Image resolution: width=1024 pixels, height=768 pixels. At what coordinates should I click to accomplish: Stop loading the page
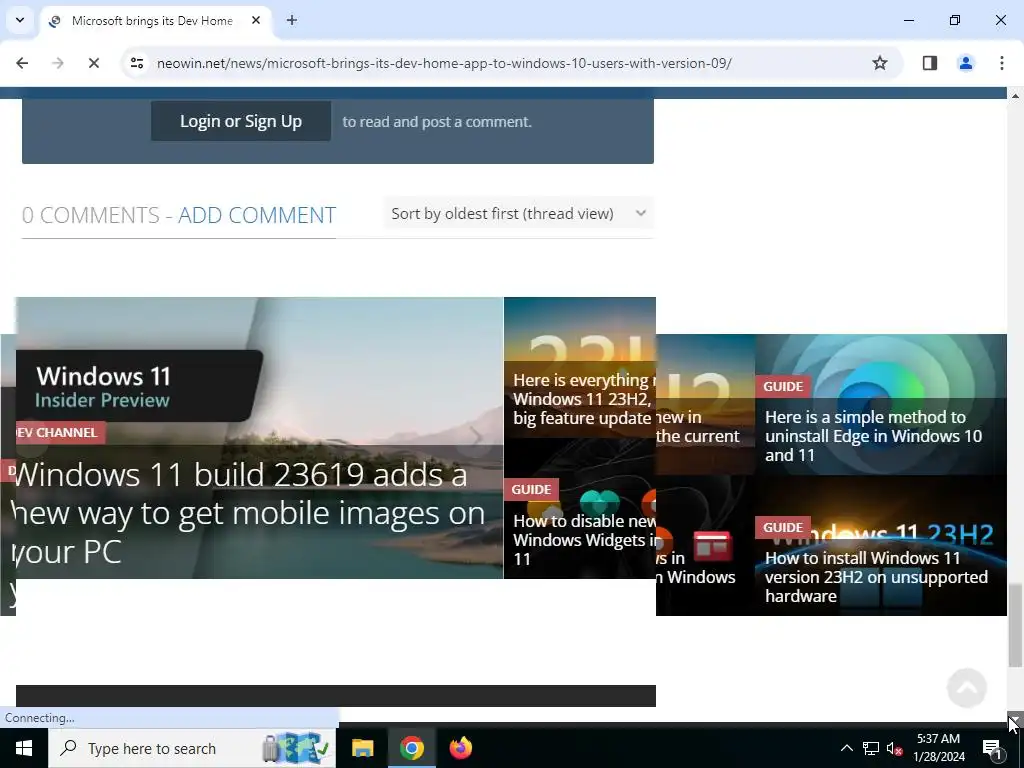coord(93,63)
